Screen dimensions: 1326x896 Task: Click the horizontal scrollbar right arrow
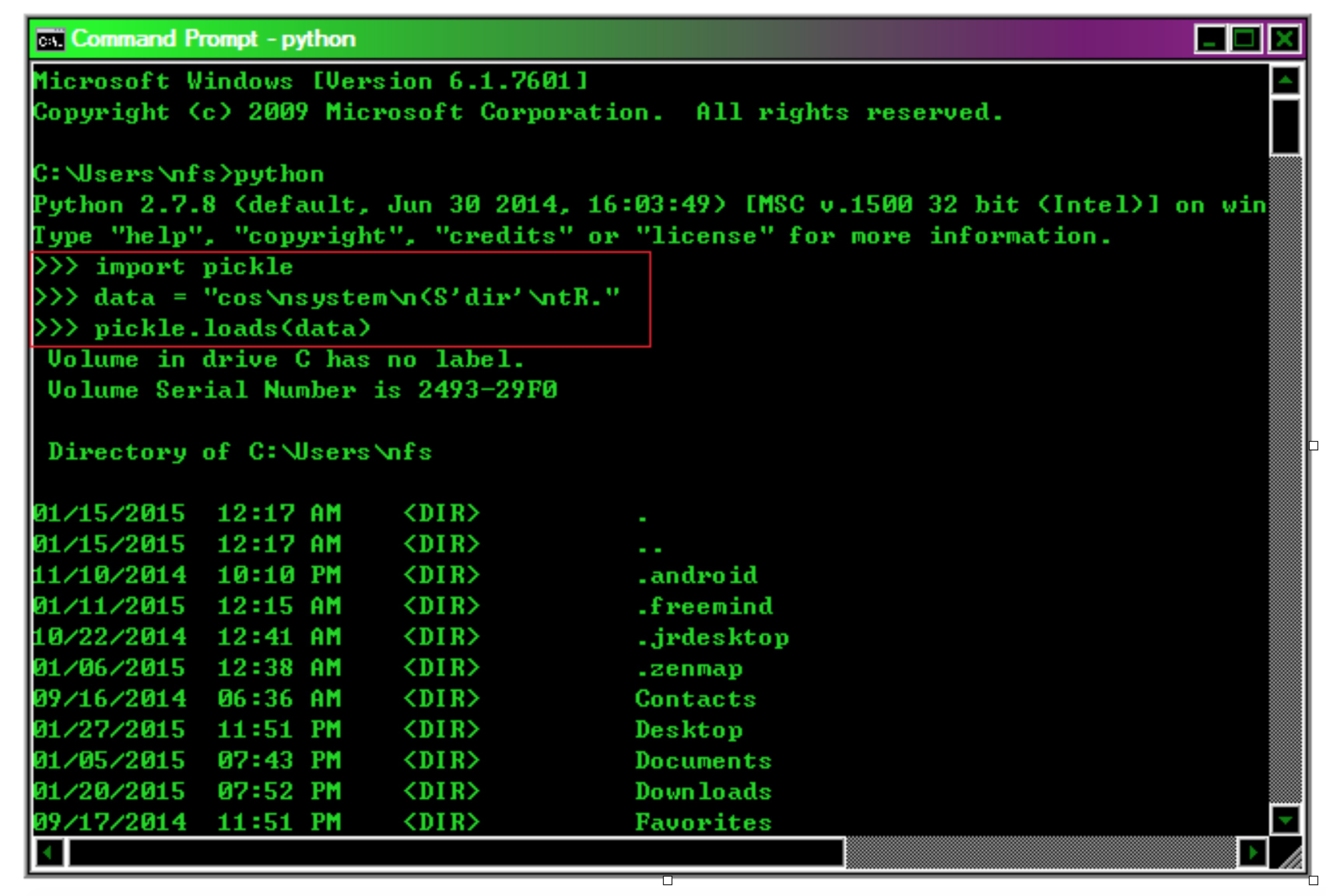[1253, 853]
